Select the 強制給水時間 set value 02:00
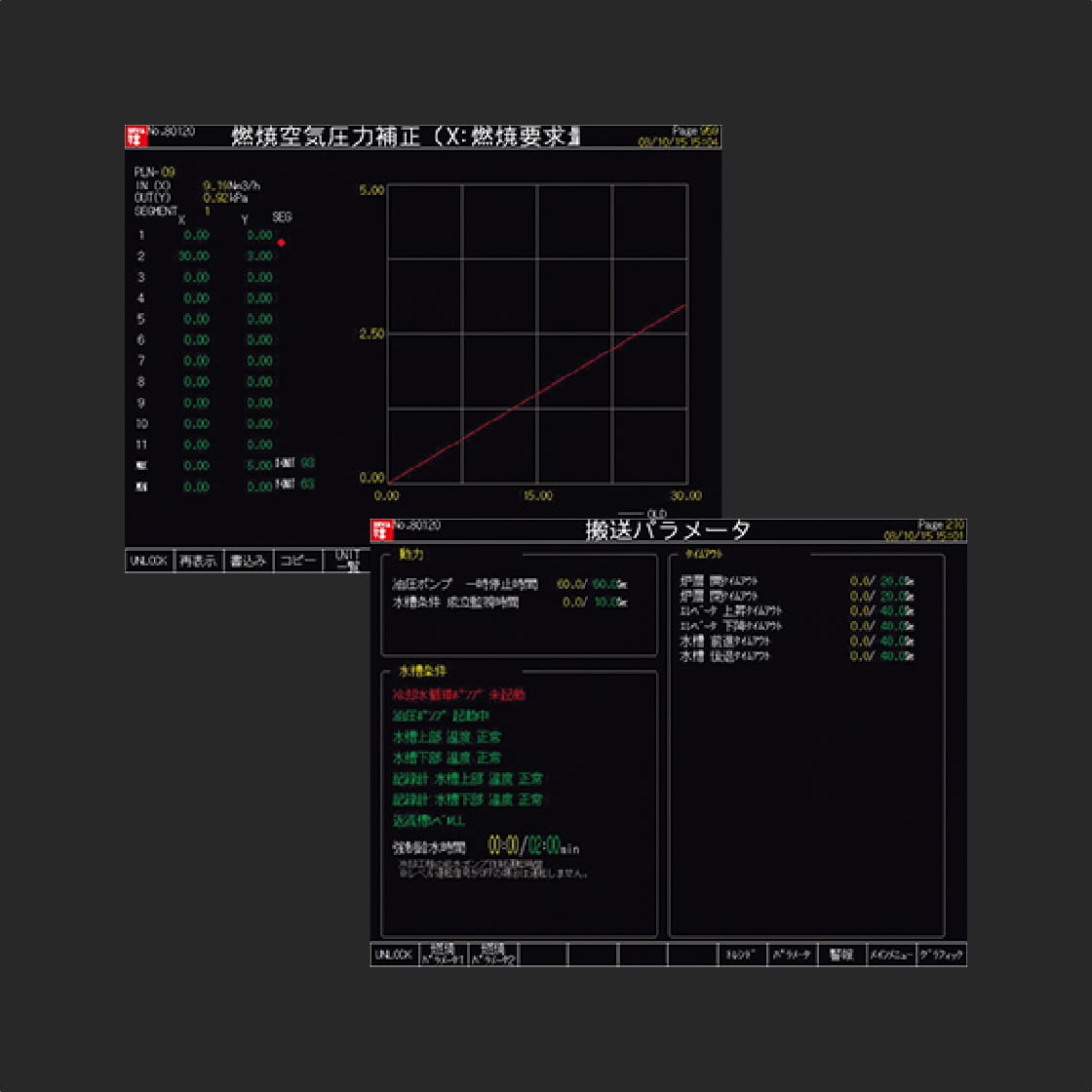Screen dimensions: 1092x1092 pos(544,846)
